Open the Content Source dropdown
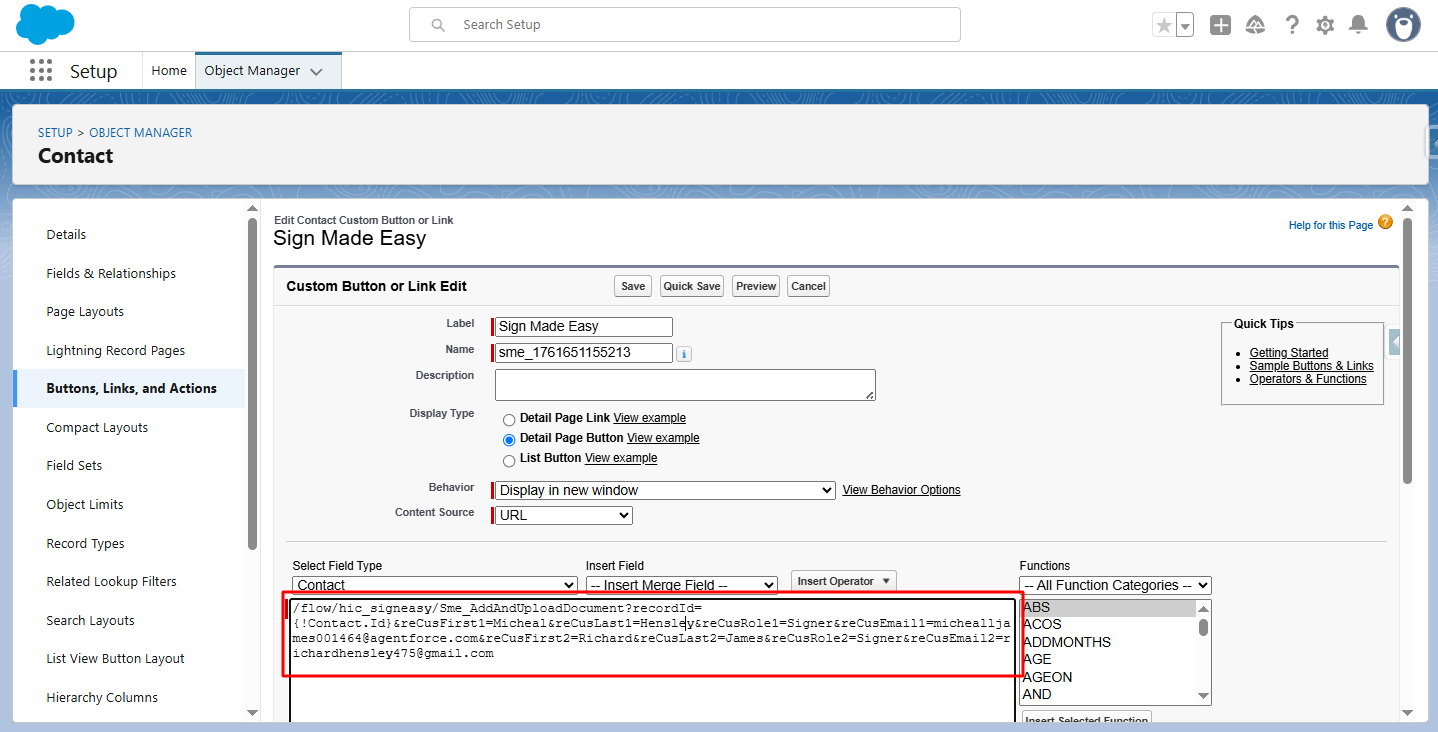This screenshot has height=732, width=1438. tap(565, 515)
